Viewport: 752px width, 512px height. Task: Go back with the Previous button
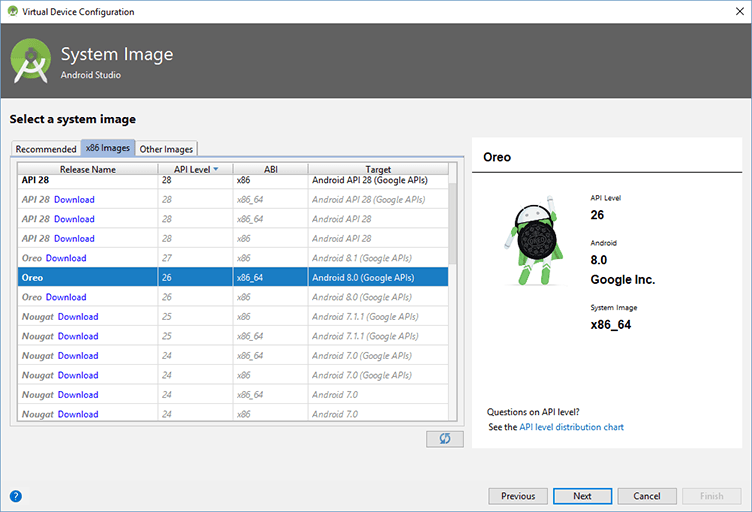(518, 496)
